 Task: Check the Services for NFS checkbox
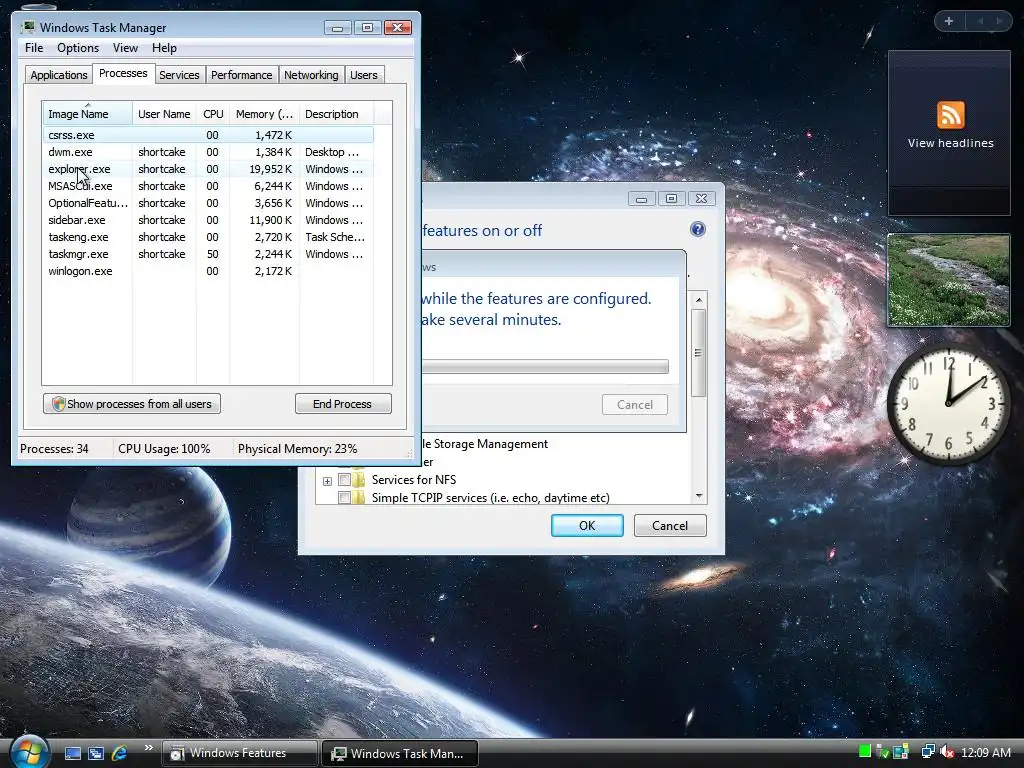pos(344,480)
